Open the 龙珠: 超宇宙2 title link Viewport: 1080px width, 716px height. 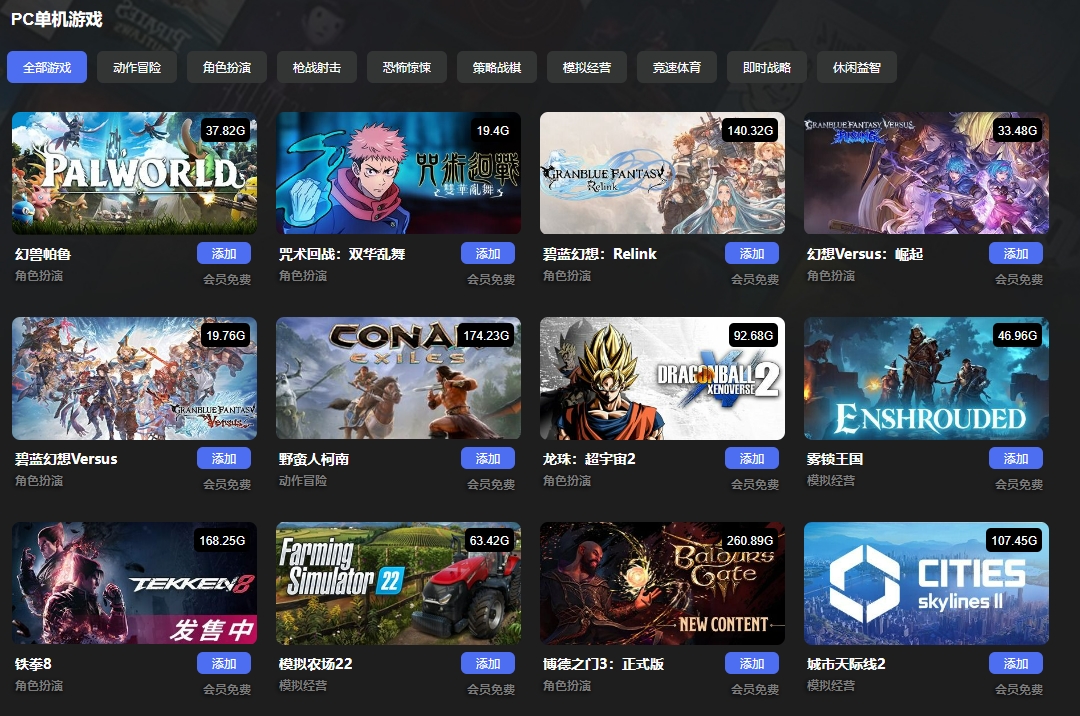pos(589,459)
